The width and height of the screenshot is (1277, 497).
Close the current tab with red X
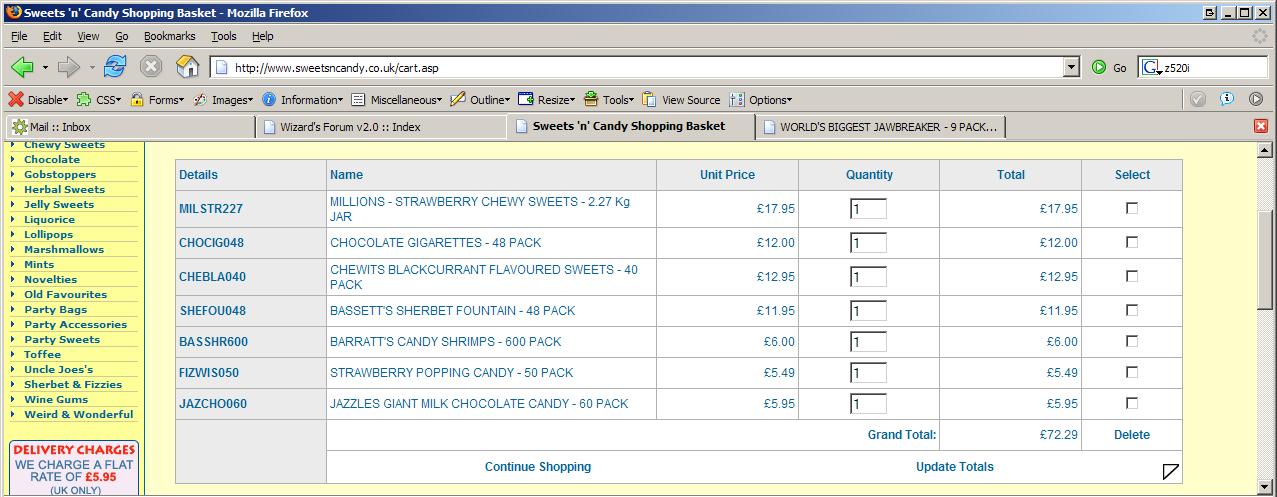point(1261,127)
